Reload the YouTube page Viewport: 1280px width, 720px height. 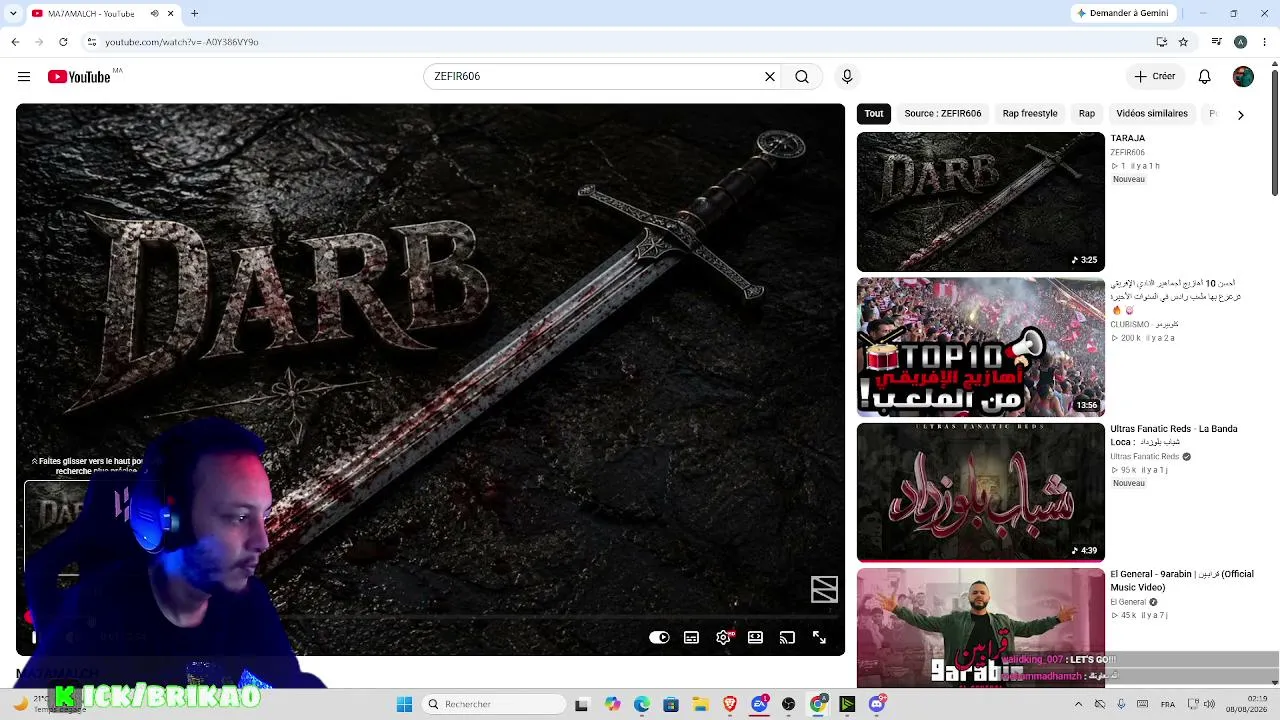click(63, 42)
